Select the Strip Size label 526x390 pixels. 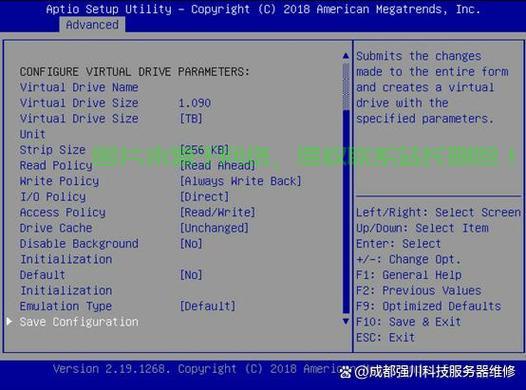tap(53, 150)
